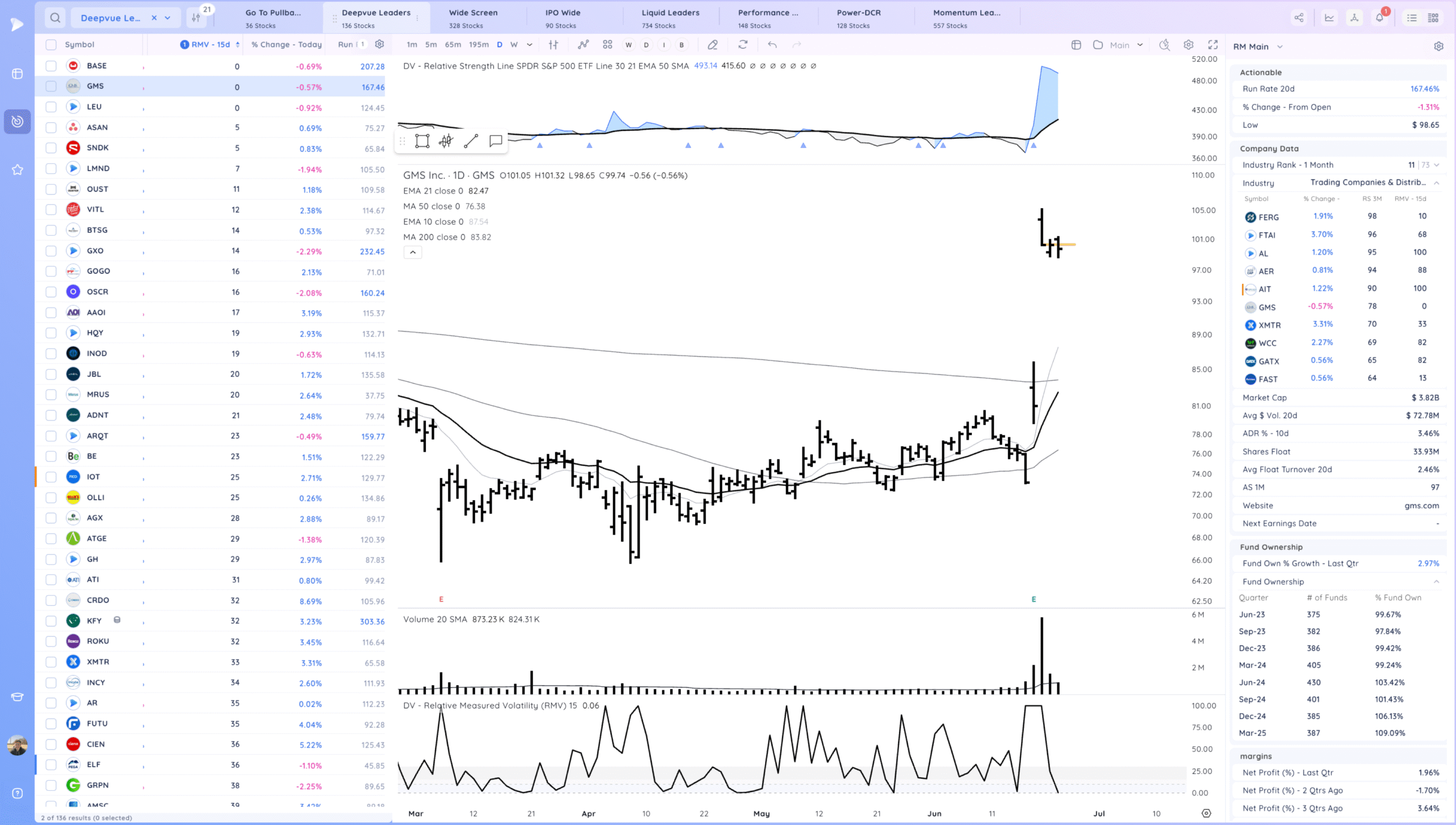Select the 195m timeframe button

tap(478, 44)
